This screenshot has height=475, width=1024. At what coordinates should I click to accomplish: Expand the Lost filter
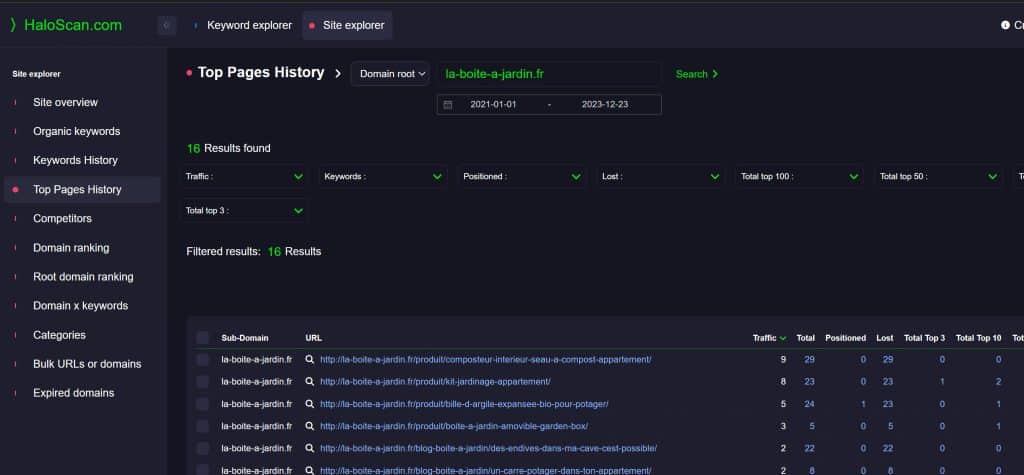coord(661,176)
